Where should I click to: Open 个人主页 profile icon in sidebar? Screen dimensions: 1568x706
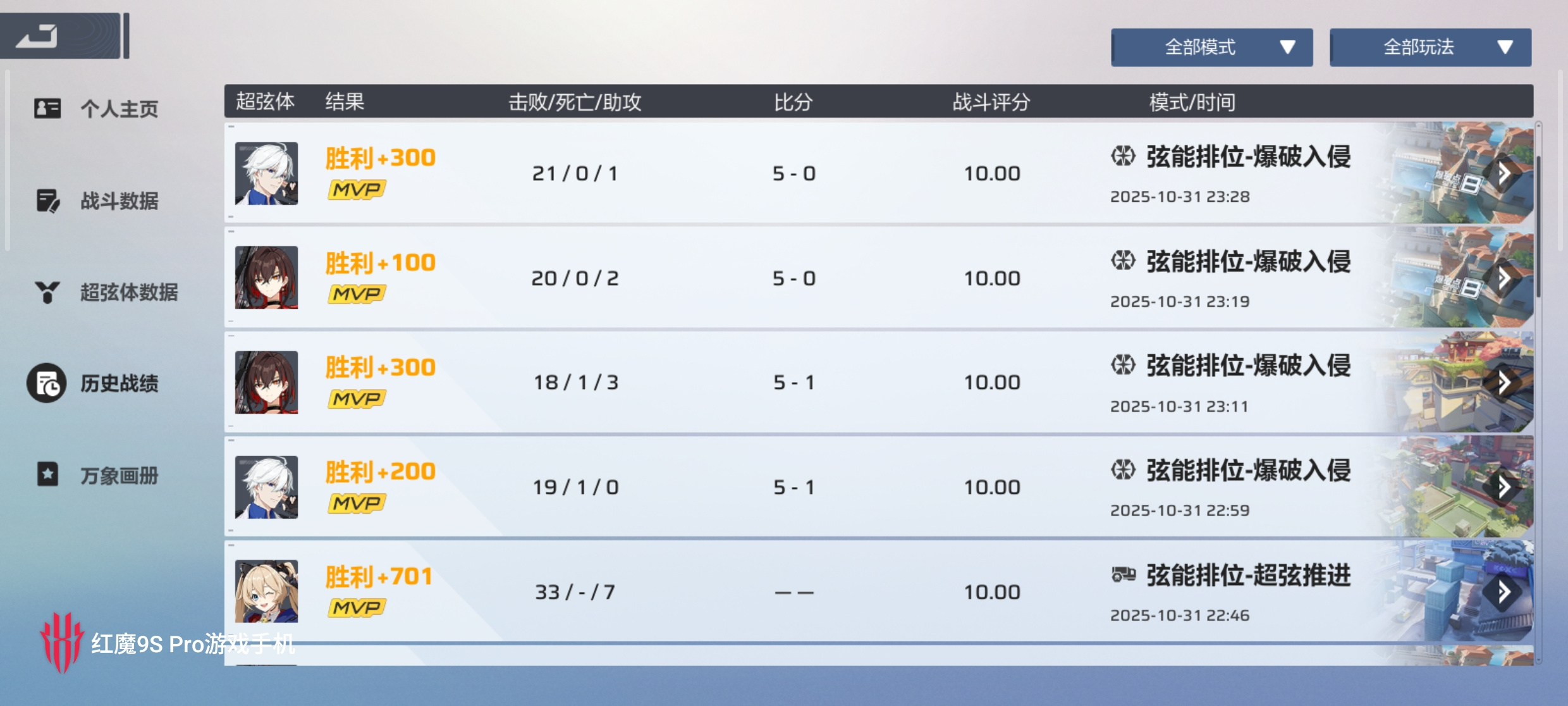click(47, 108)
